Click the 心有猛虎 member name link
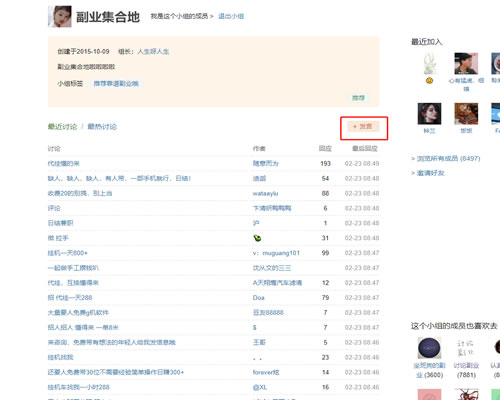This screenshot has height=400, width=500. click(x=466, y=85)
